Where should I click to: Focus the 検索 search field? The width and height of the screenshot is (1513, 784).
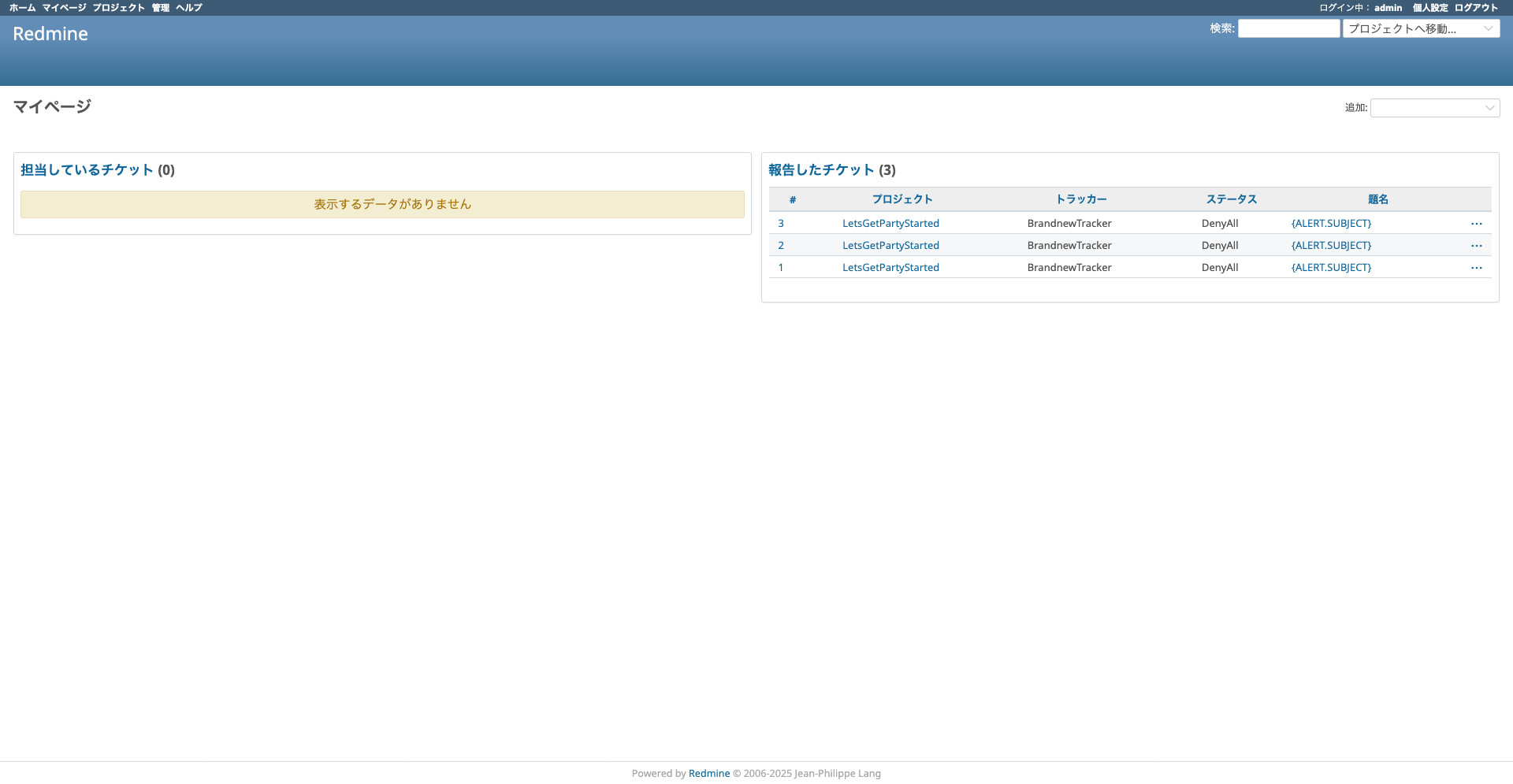[x=1288, y=28]
